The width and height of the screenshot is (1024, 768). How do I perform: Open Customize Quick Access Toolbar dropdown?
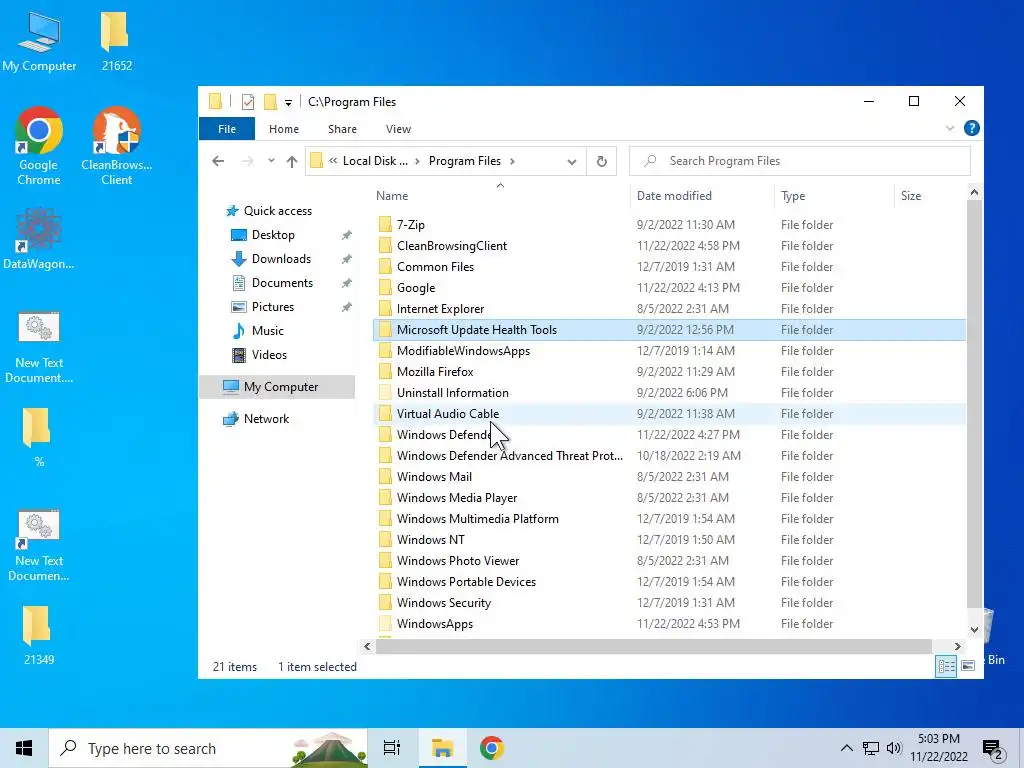click(x=288, y=103)
